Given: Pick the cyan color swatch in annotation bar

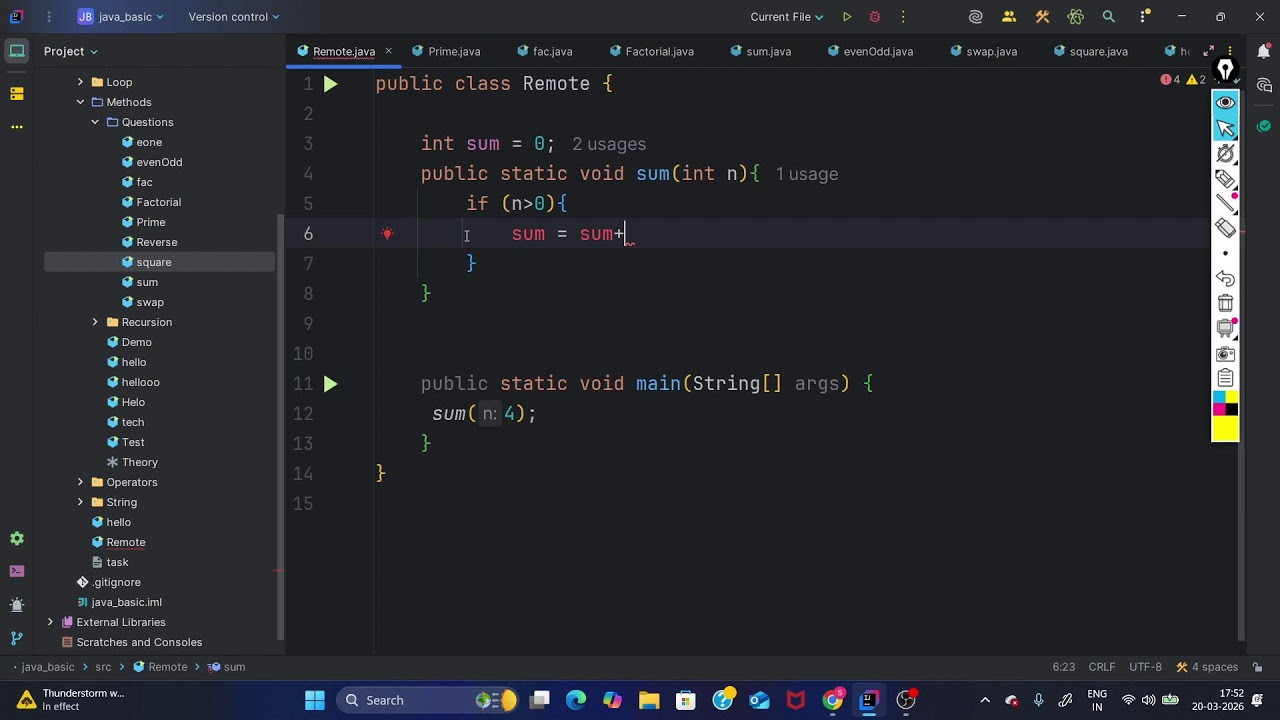Looking at the screenshot, I should click(x=1219, y=397).
